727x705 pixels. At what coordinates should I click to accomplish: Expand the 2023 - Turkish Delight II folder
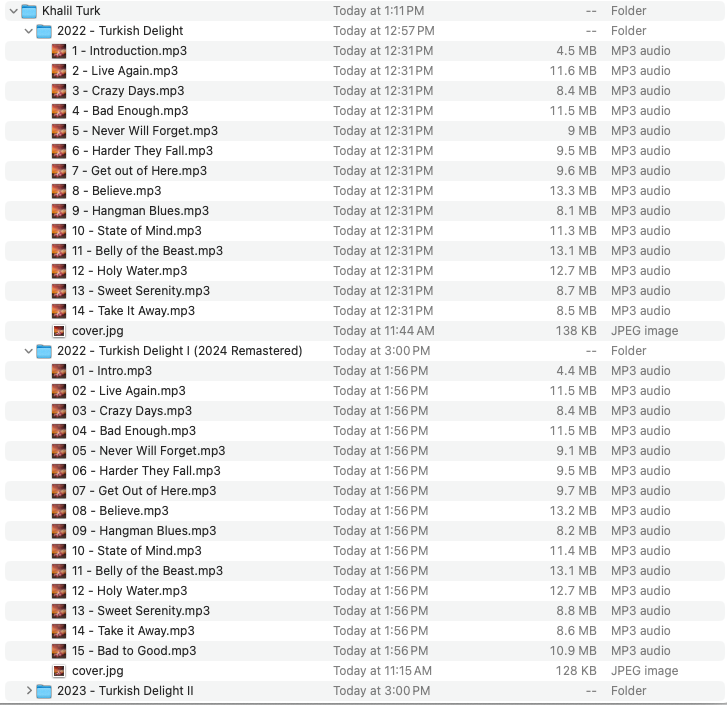[29, 691]
